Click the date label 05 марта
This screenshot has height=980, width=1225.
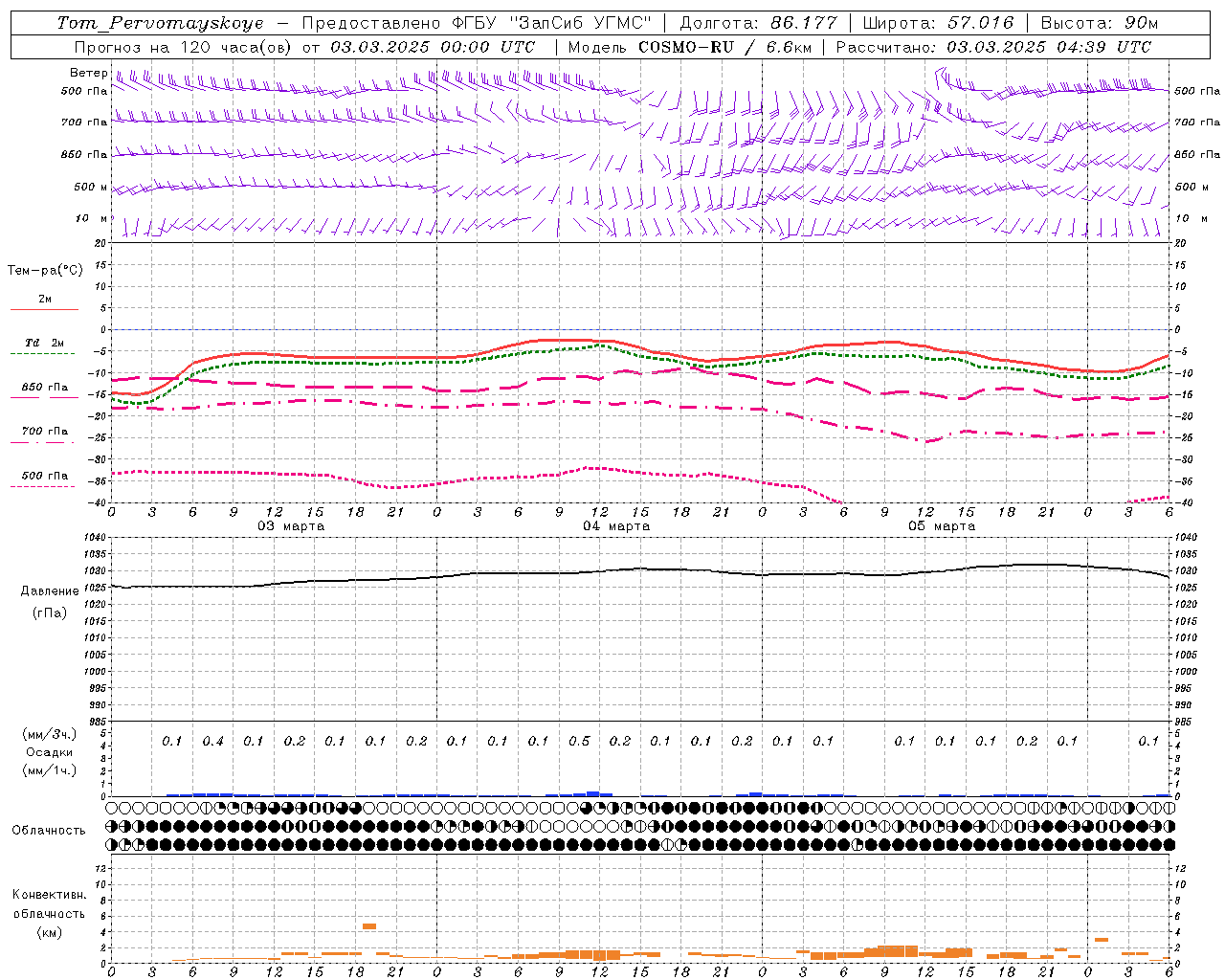942,526
